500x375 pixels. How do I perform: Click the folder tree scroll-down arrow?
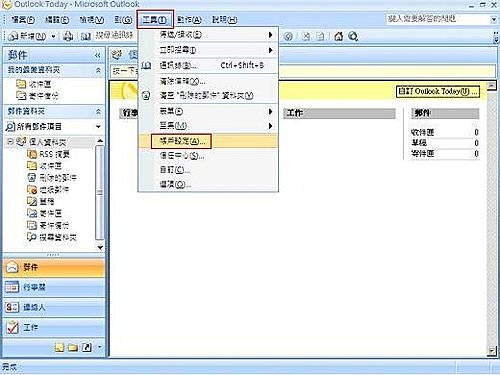(100, 248)
